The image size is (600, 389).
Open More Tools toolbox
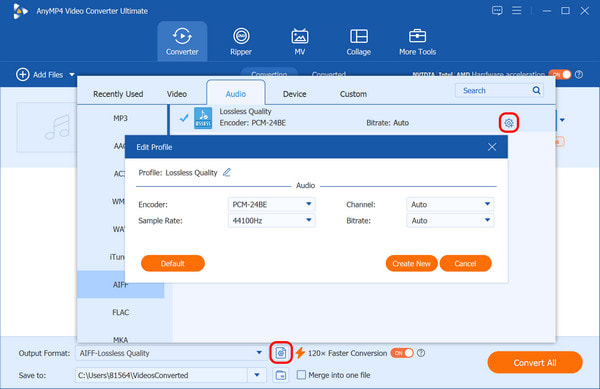(417, 41)
